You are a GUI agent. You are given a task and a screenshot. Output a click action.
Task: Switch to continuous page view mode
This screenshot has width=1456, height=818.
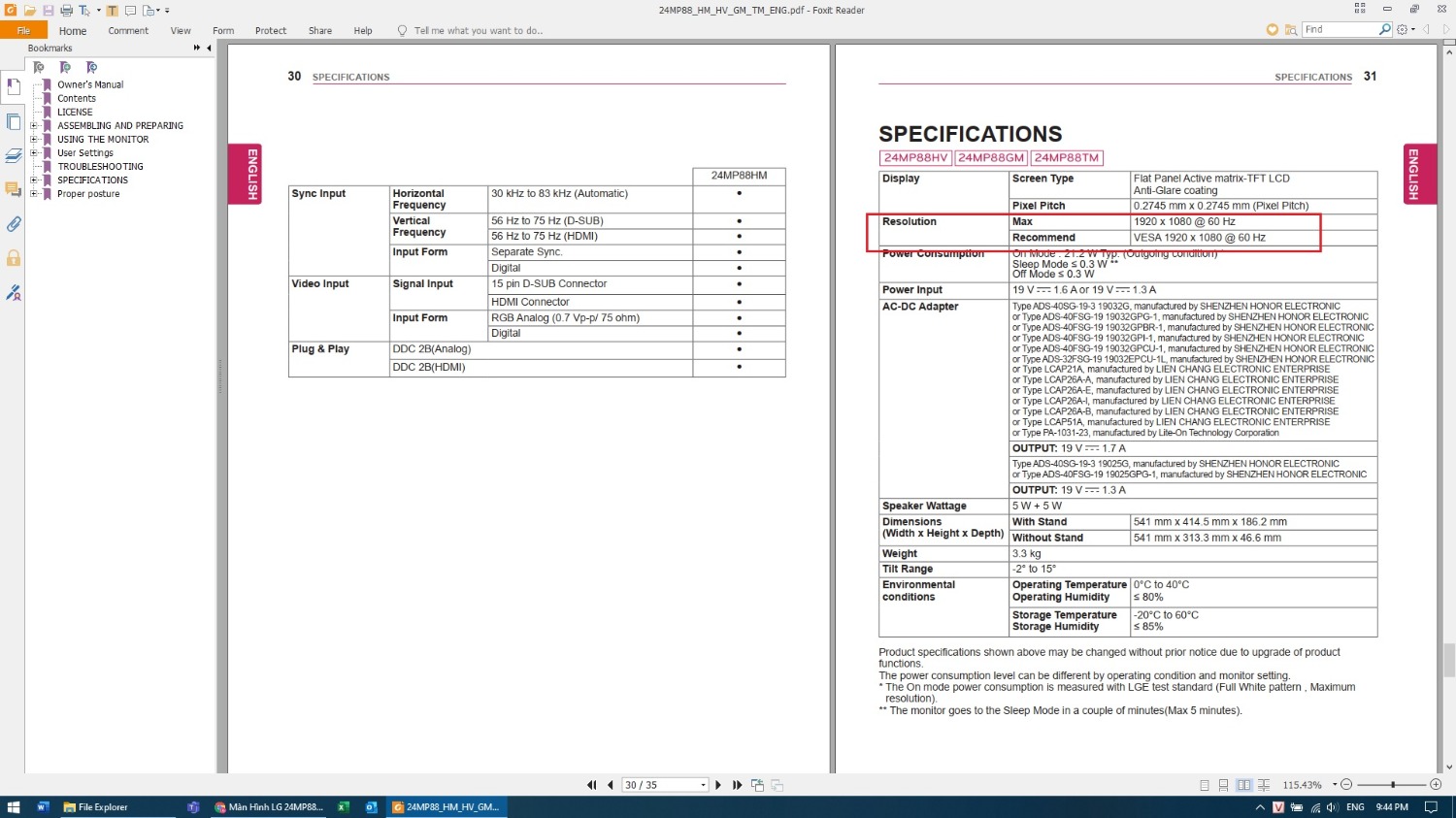click(1224, 785)
